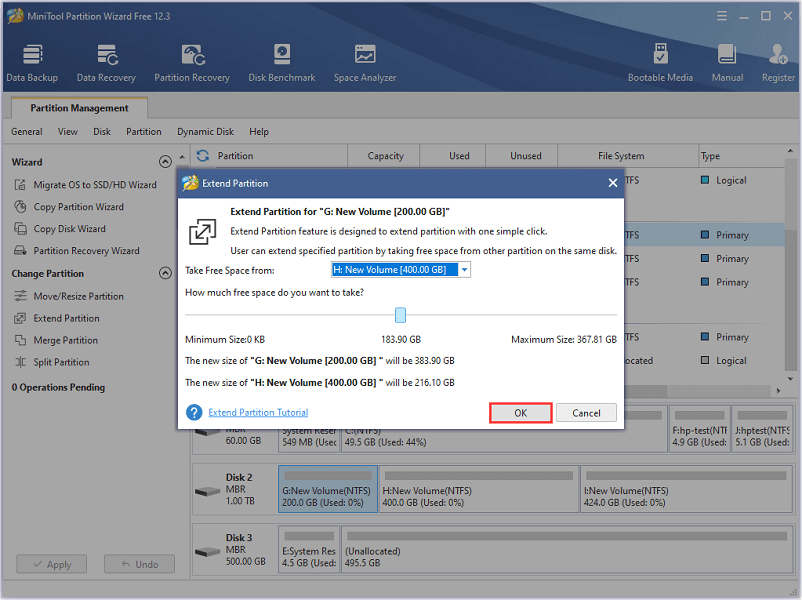Click the Undo button

coord(139,564)
